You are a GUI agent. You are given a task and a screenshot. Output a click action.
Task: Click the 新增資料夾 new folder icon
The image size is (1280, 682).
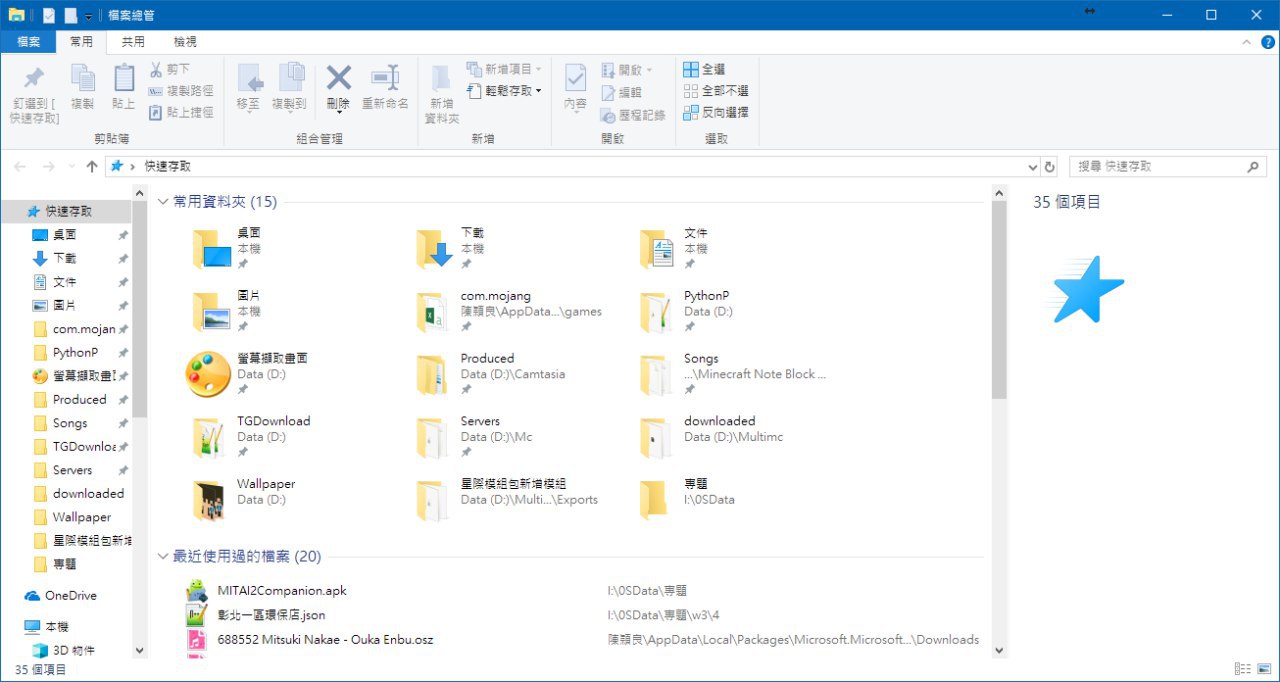[441, 80]
